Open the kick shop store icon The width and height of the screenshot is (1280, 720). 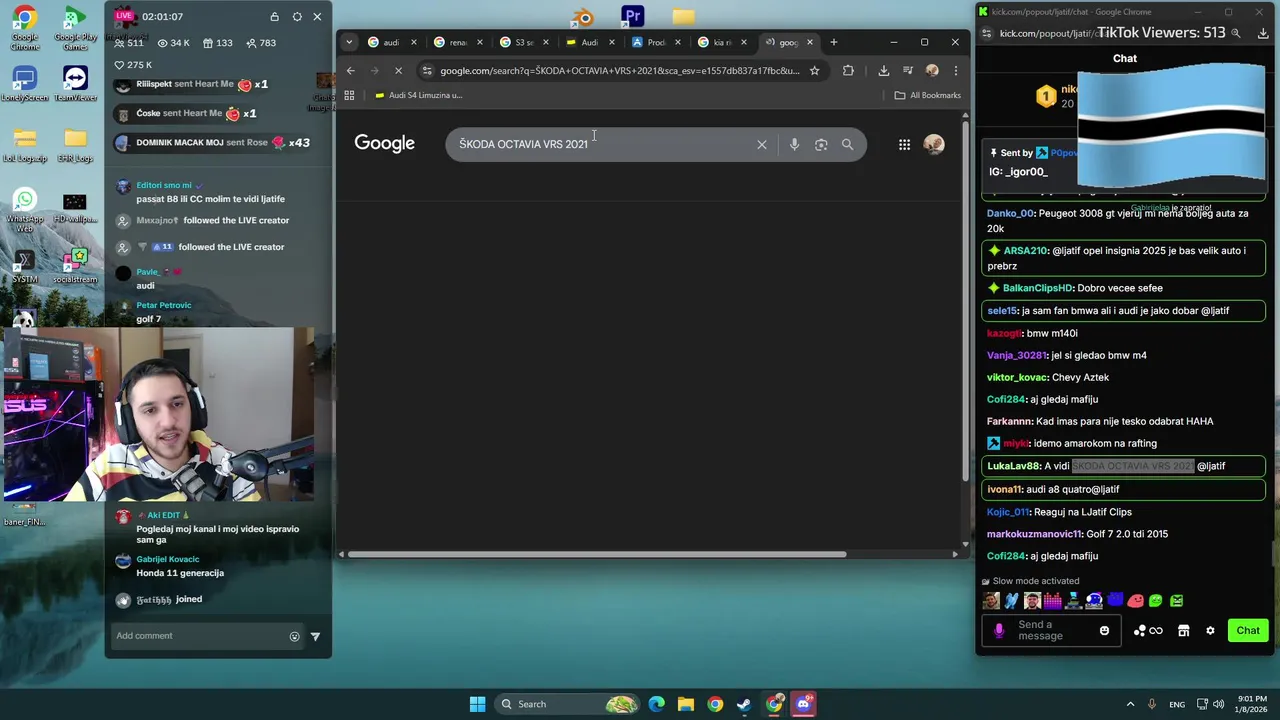1183,631
